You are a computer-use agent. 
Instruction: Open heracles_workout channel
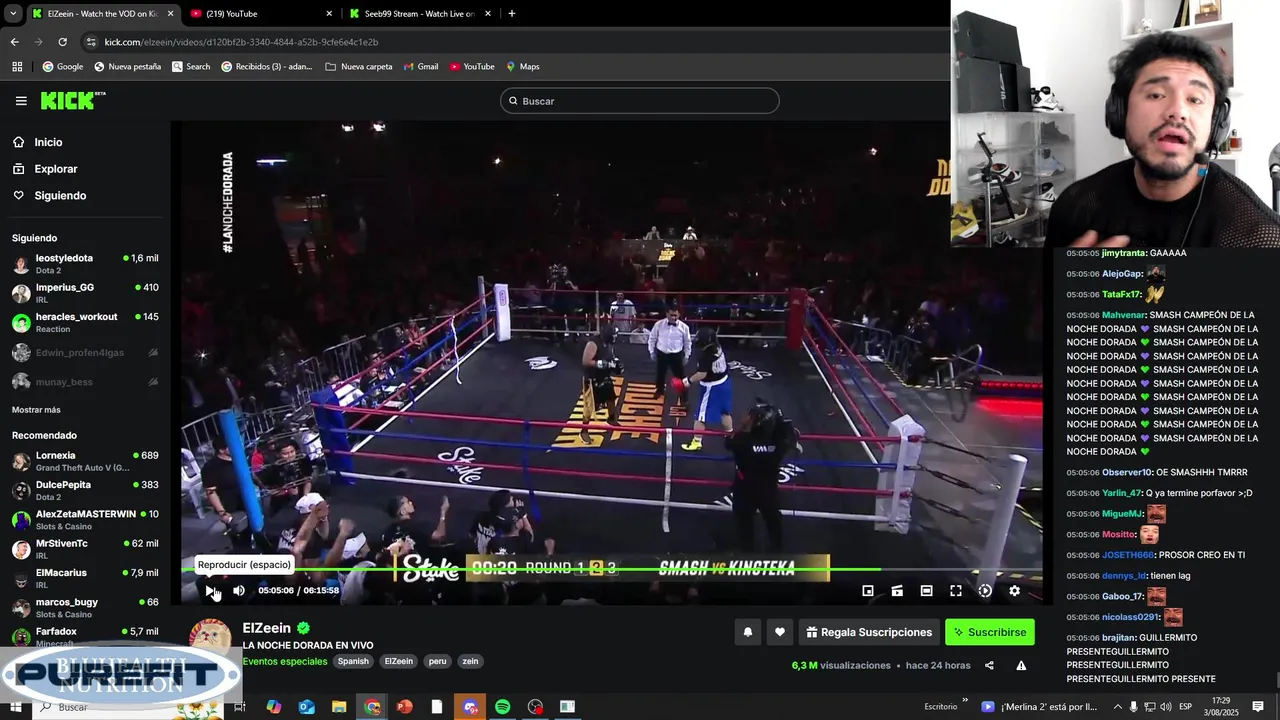(85, 322)
